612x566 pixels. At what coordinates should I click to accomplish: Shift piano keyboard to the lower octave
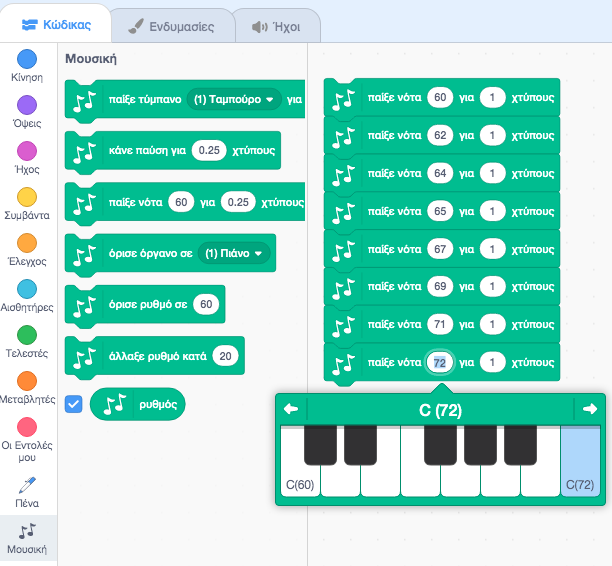pos(291,409)
